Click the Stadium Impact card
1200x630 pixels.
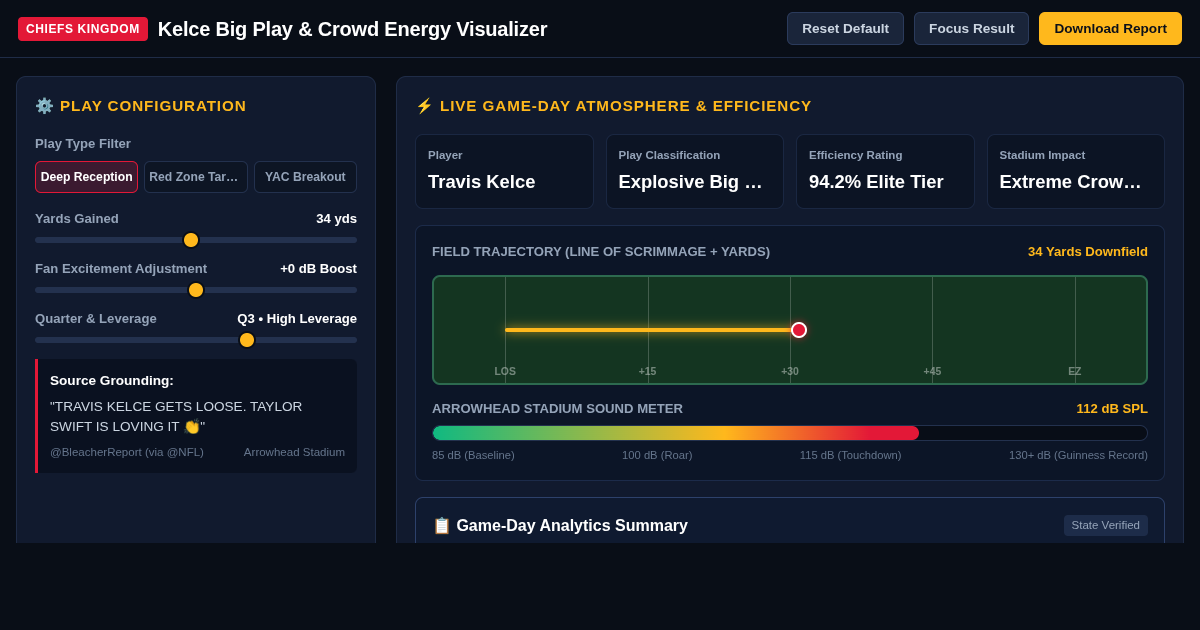1076,172
